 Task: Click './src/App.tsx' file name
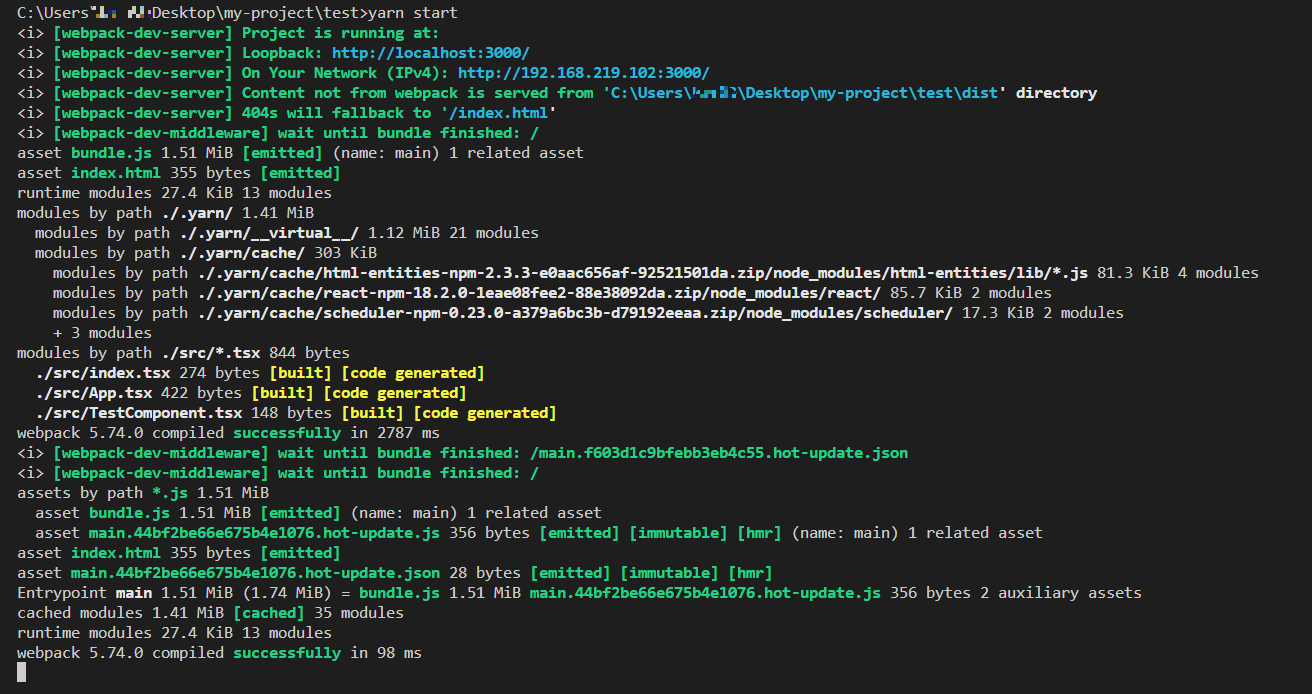[93, 393]
